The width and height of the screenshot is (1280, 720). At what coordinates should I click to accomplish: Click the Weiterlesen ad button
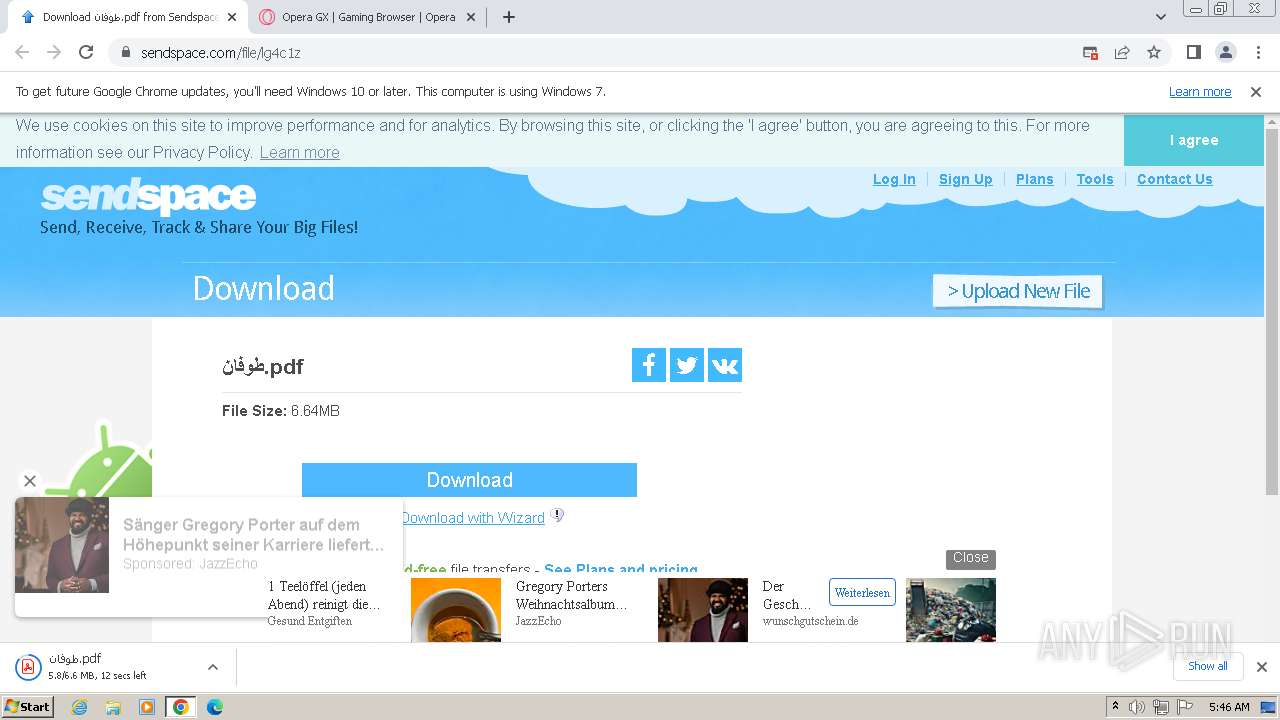[862, 593]
